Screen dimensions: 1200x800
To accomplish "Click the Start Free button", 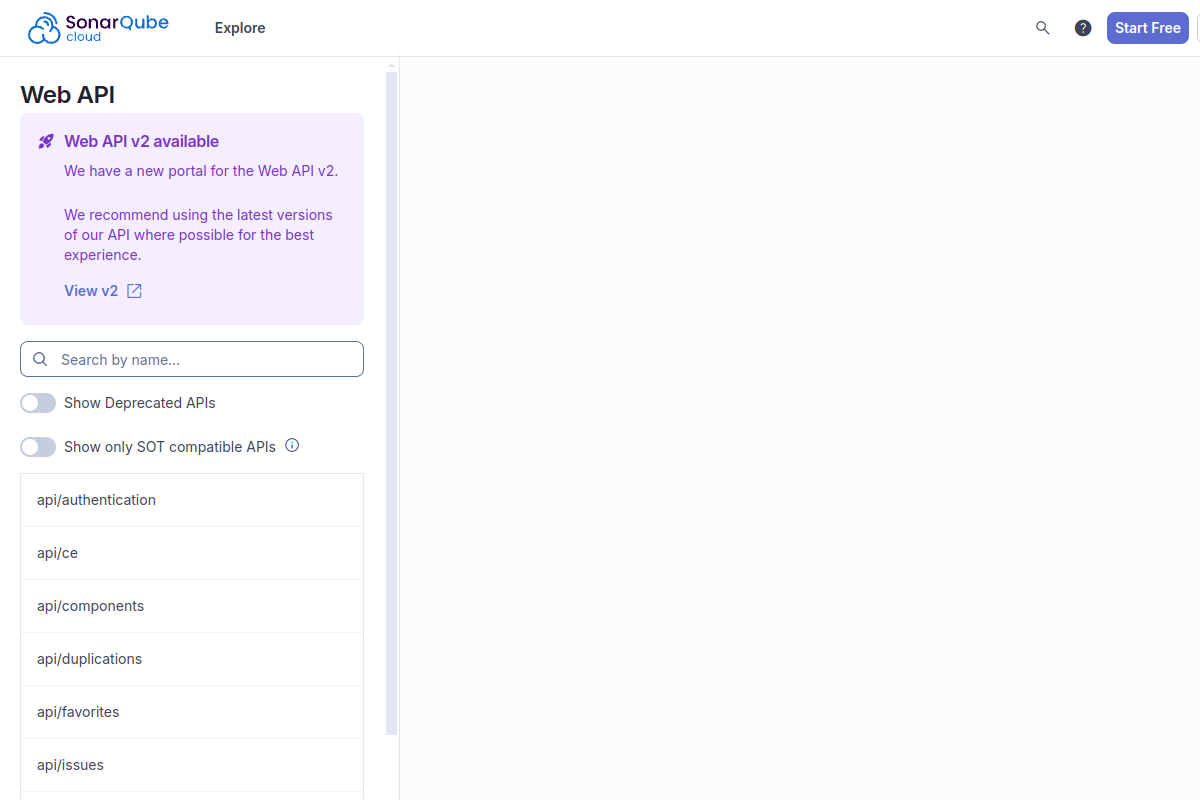I will pyautogui.click(x=1148, y=28).
